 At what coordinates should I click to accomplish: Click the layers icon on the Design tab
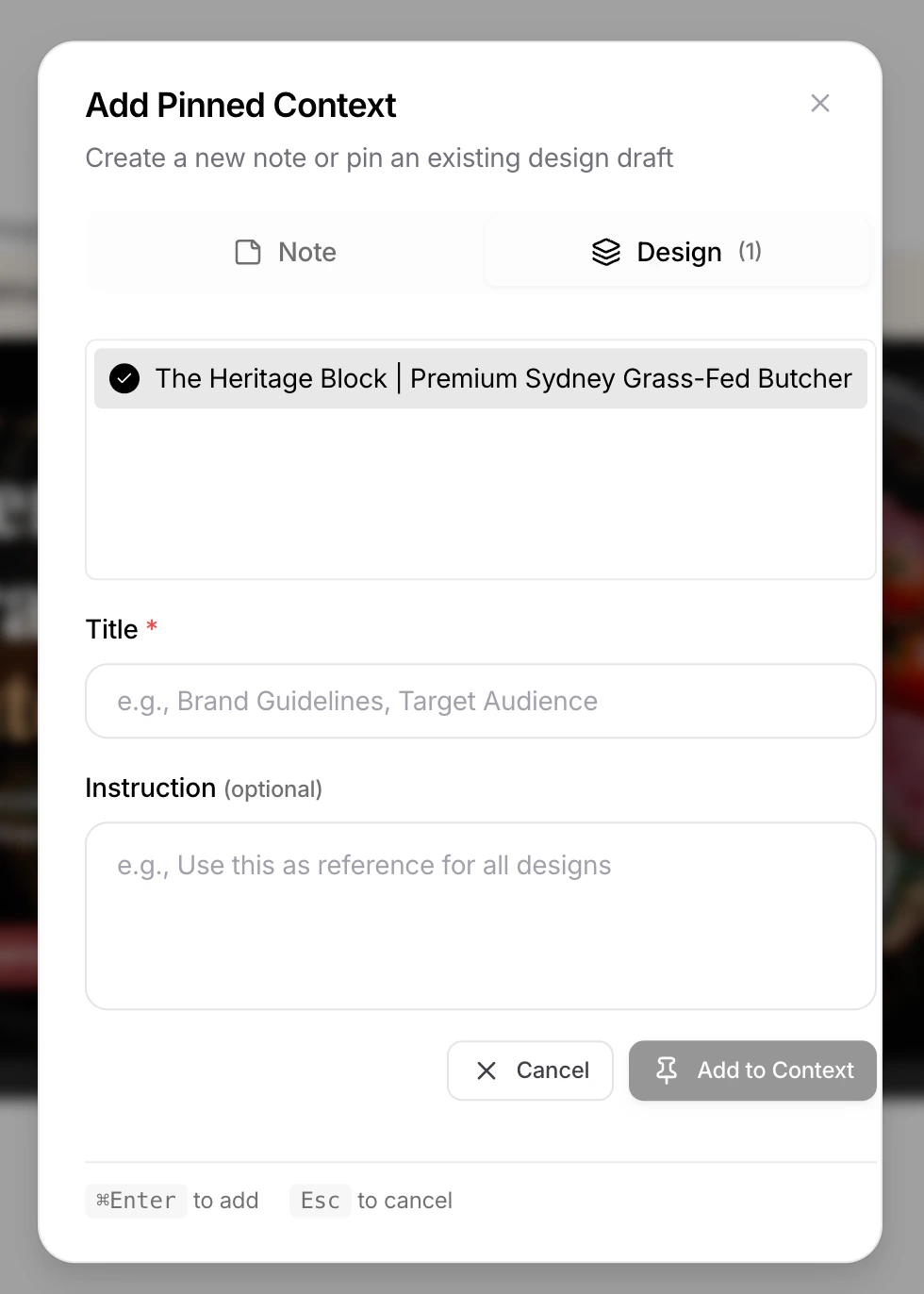click(605, 252)
